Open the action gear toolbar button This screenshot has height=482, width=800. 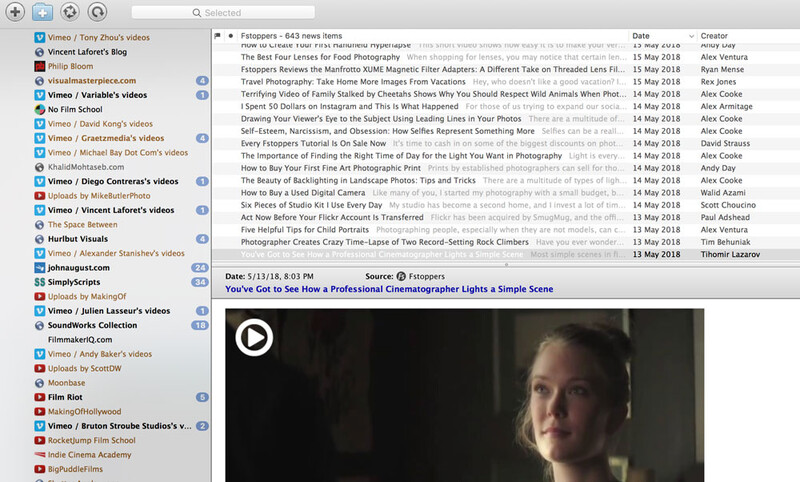coord(70,12)
